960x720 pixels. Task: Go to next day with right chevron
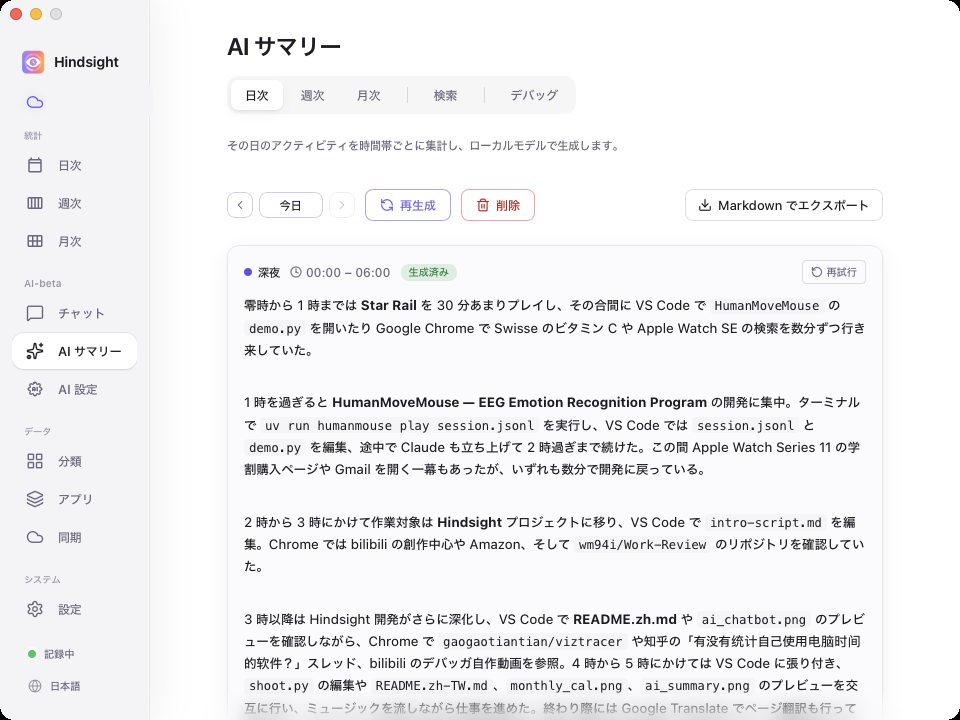pos(342,205)
